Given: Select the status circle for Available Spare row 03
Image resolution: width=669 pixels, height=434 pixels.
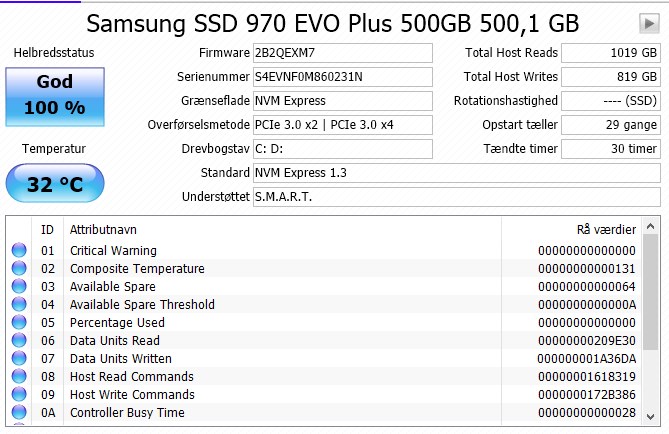Looking at the screenshot, I should (x=19, y=286).
